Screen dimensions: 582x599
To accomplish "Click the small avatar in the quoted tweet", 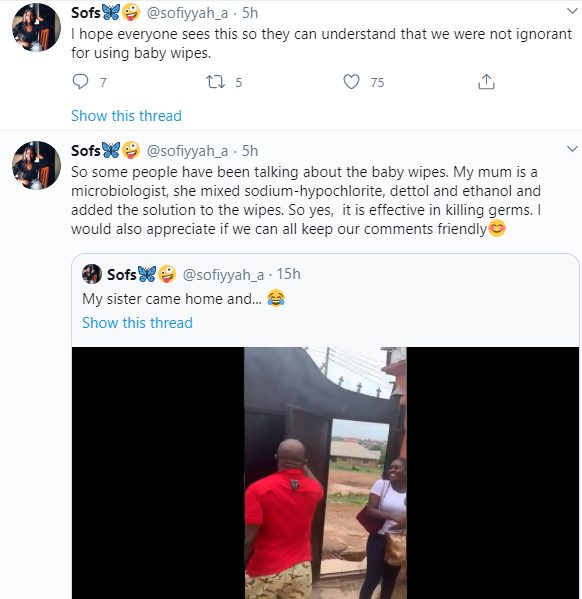I will [x=92, y=274].
